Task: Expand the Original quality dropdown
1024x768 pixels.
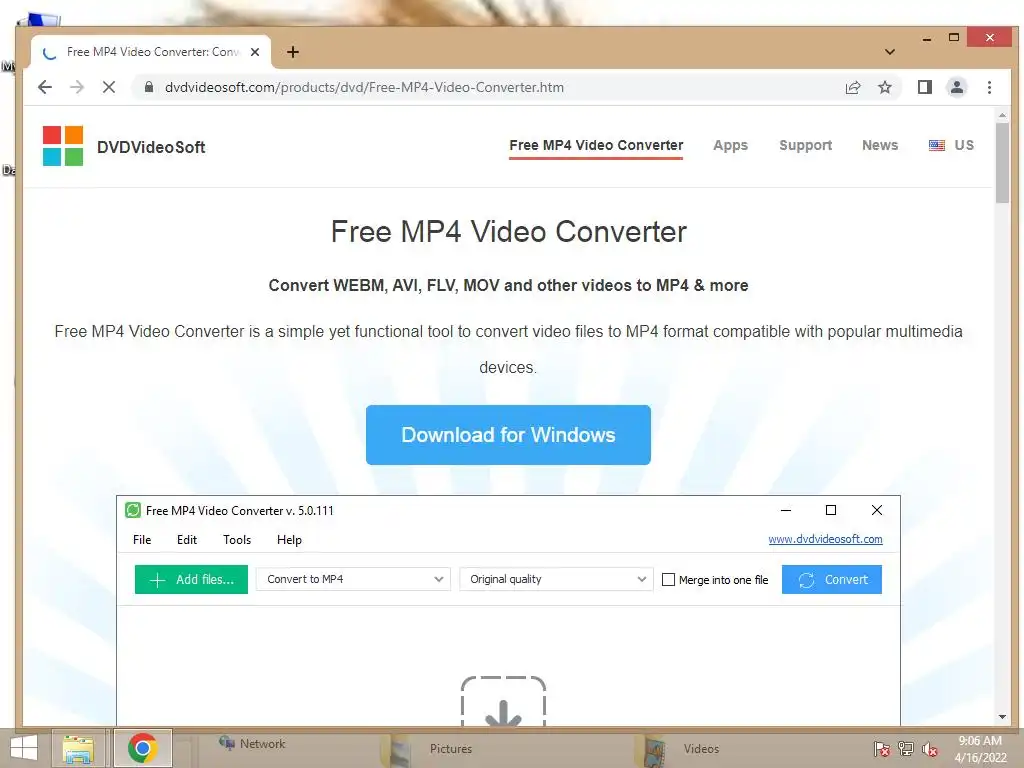Action: coord(556,579)
